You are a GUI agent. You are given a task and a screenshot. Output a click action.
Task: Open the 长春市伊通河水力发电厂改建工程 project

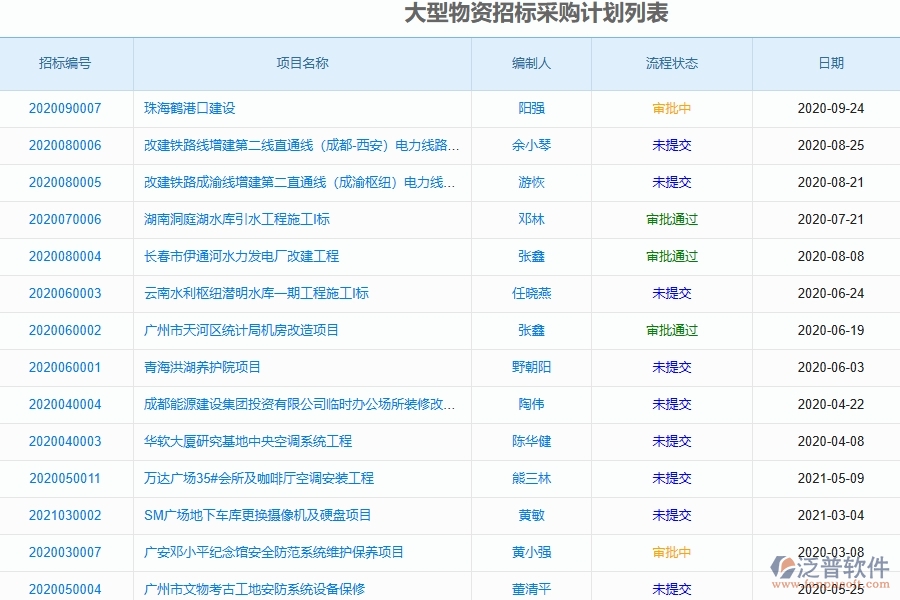click(238, 256)
